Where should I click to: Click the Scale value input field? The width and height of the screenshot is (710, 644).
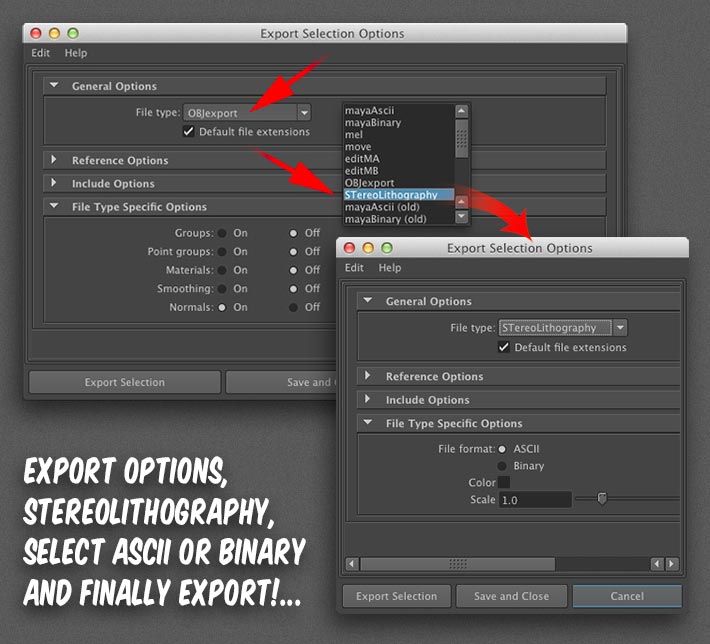[535, 500]
